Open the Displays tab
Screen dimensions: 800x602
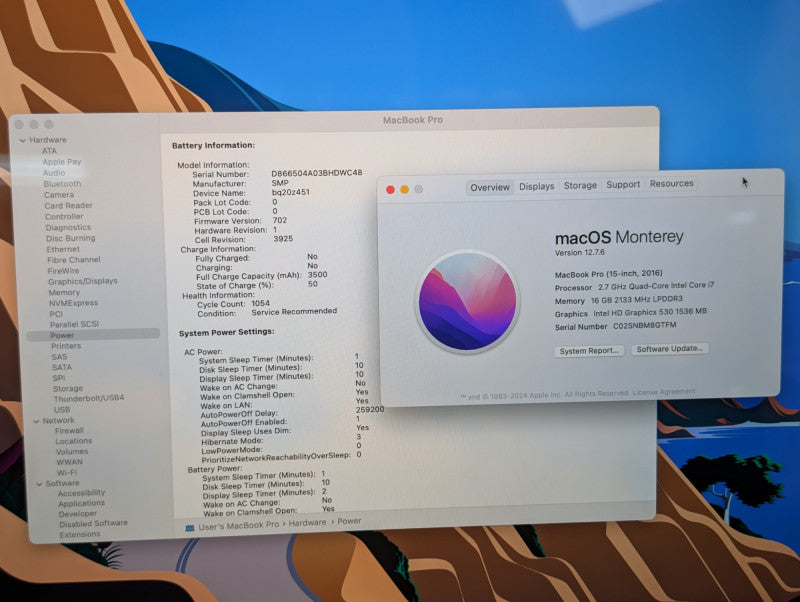pos(537,186)
